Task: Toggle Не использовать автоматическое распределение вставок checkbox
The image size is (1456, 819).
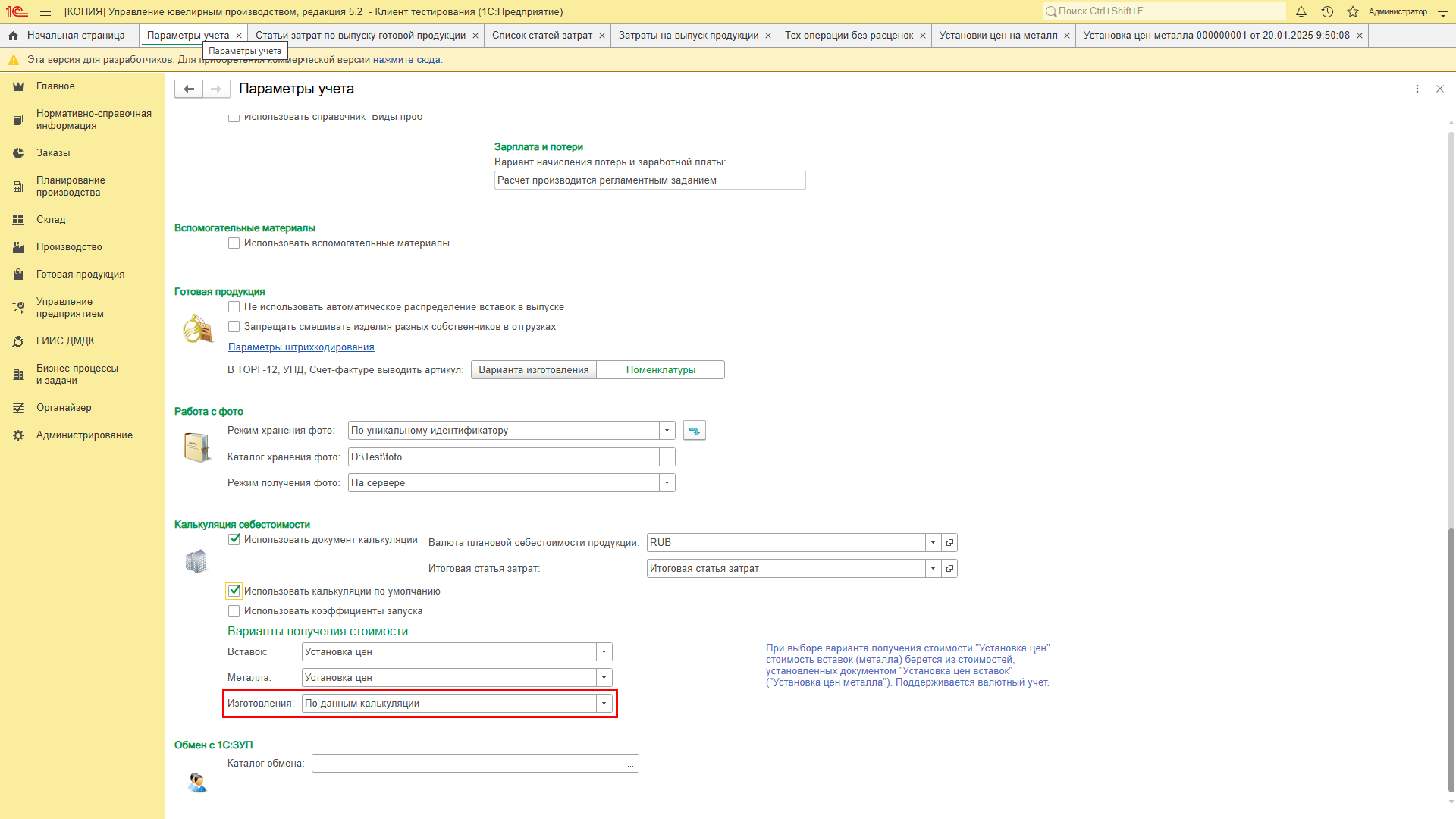Action: (x=234, y=307)
